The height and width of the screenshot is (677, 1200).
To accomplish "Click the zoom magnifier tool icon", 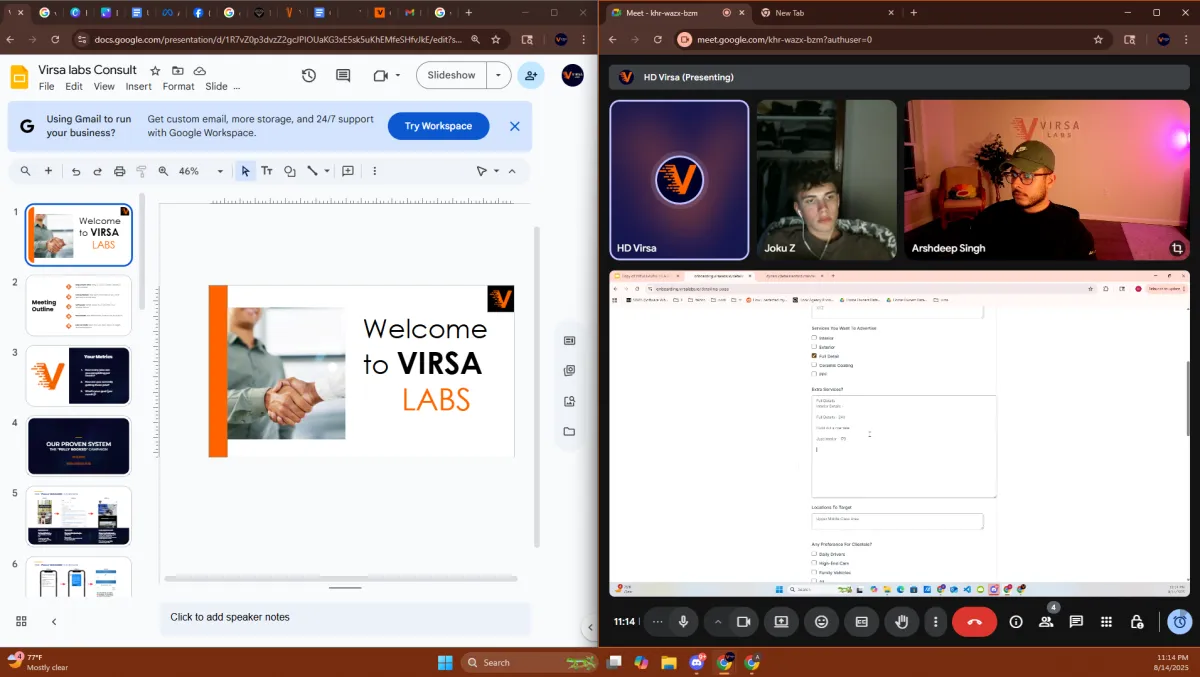I will (x=163, y=171).
